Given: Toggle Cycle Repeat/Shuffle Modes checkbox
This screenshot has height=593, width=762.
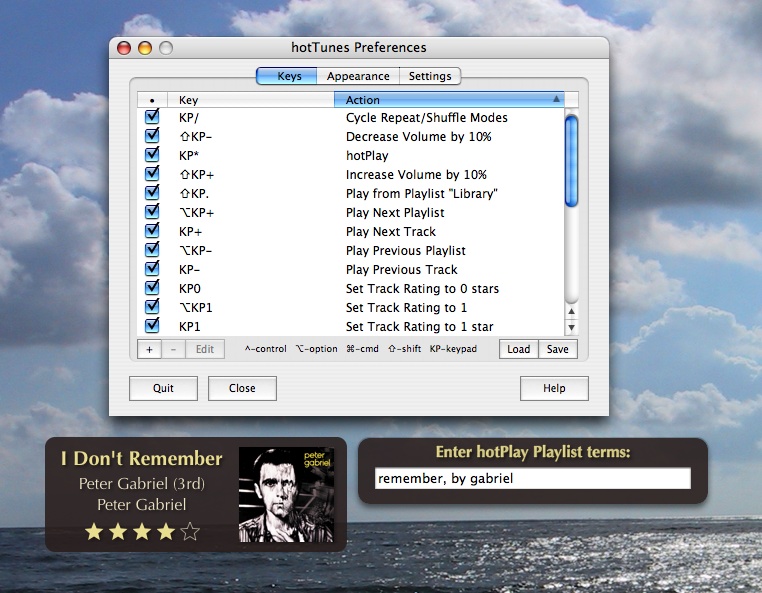Looking at the screenshot, I should (x=152, y=117).
